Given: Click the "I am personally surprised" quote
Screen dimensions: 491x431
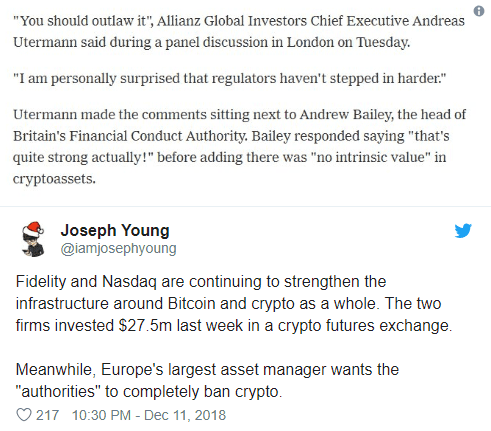Looking at the screenshot, I should pos(229,78).
